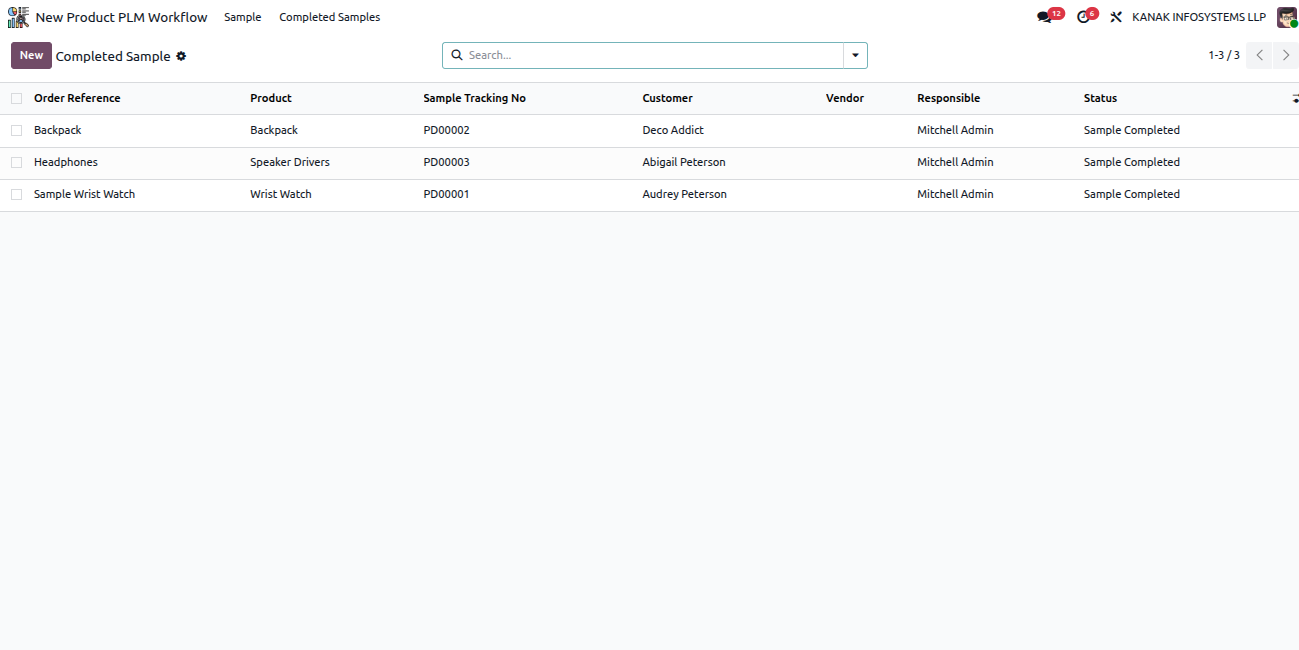This screenshot has width=1299, height=650.
Task: Expand the search options dropdown arrow
Action: (x=855, y=55)
